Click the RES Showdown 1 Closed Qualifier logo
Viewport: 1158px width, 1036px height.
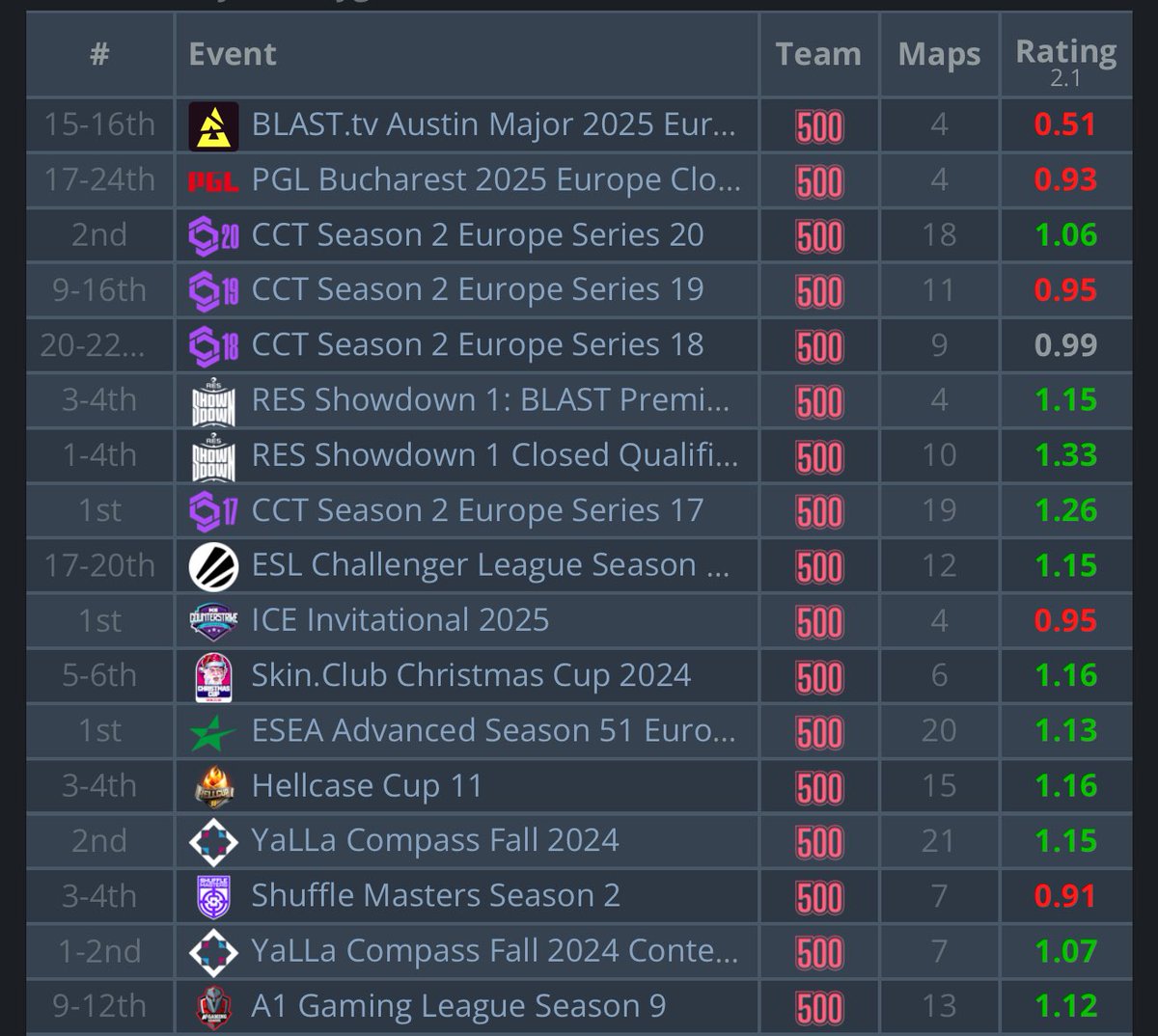click(x=213, y=455)
